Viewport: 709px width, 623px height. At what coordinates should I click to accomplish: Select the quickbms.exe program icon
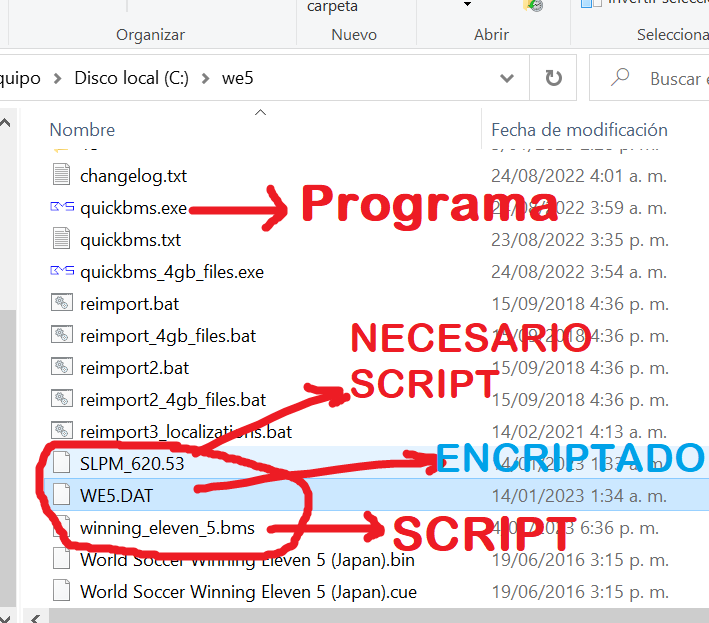(x=62, y=208)
